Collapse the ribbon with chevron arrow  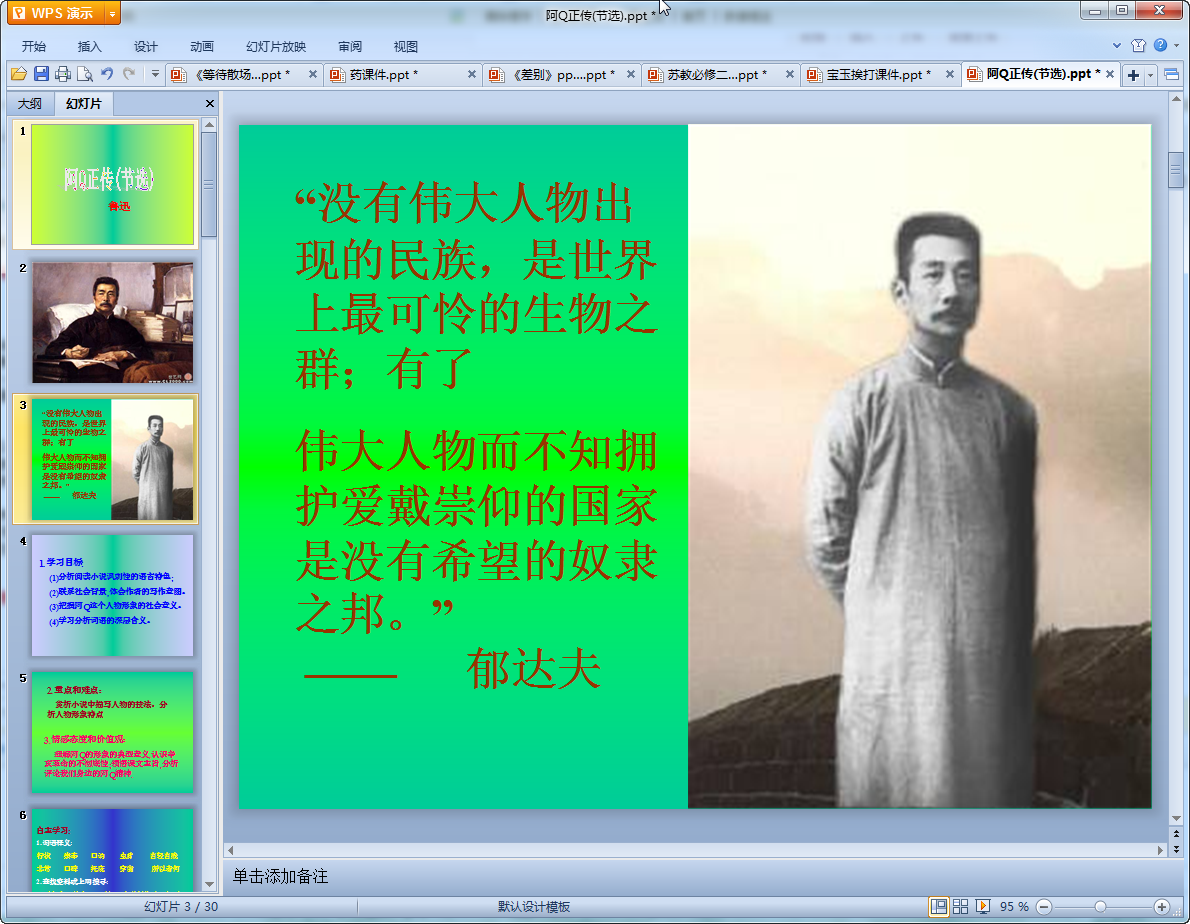(x=1116, y=46)
